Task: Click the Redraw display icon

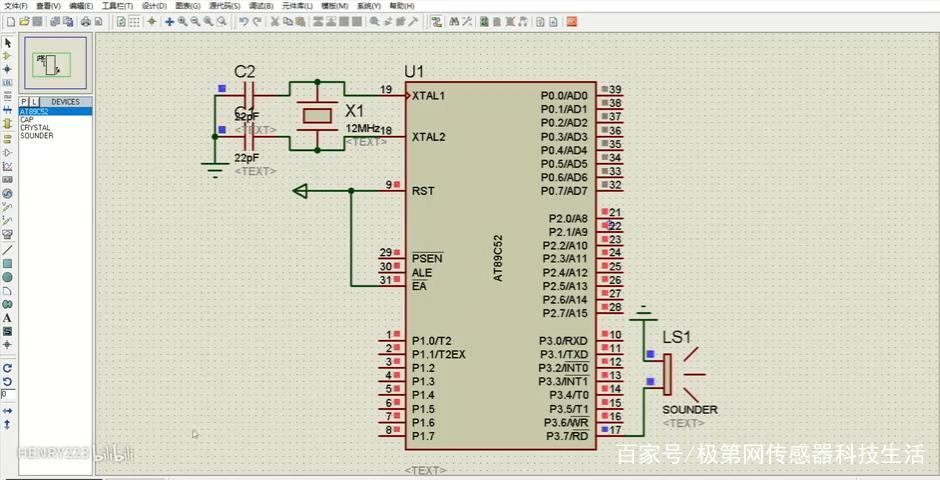Action: tap(122, 22)
